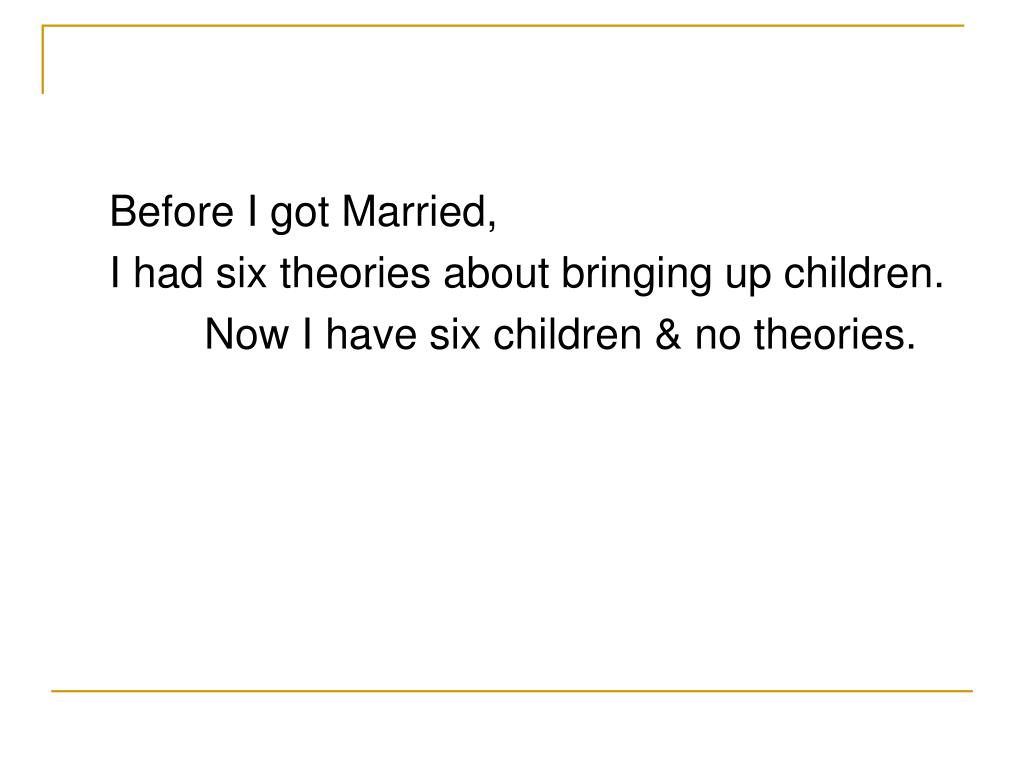
Task: Click the word "Married," on the slide
Action: click(x=419, y=212)
